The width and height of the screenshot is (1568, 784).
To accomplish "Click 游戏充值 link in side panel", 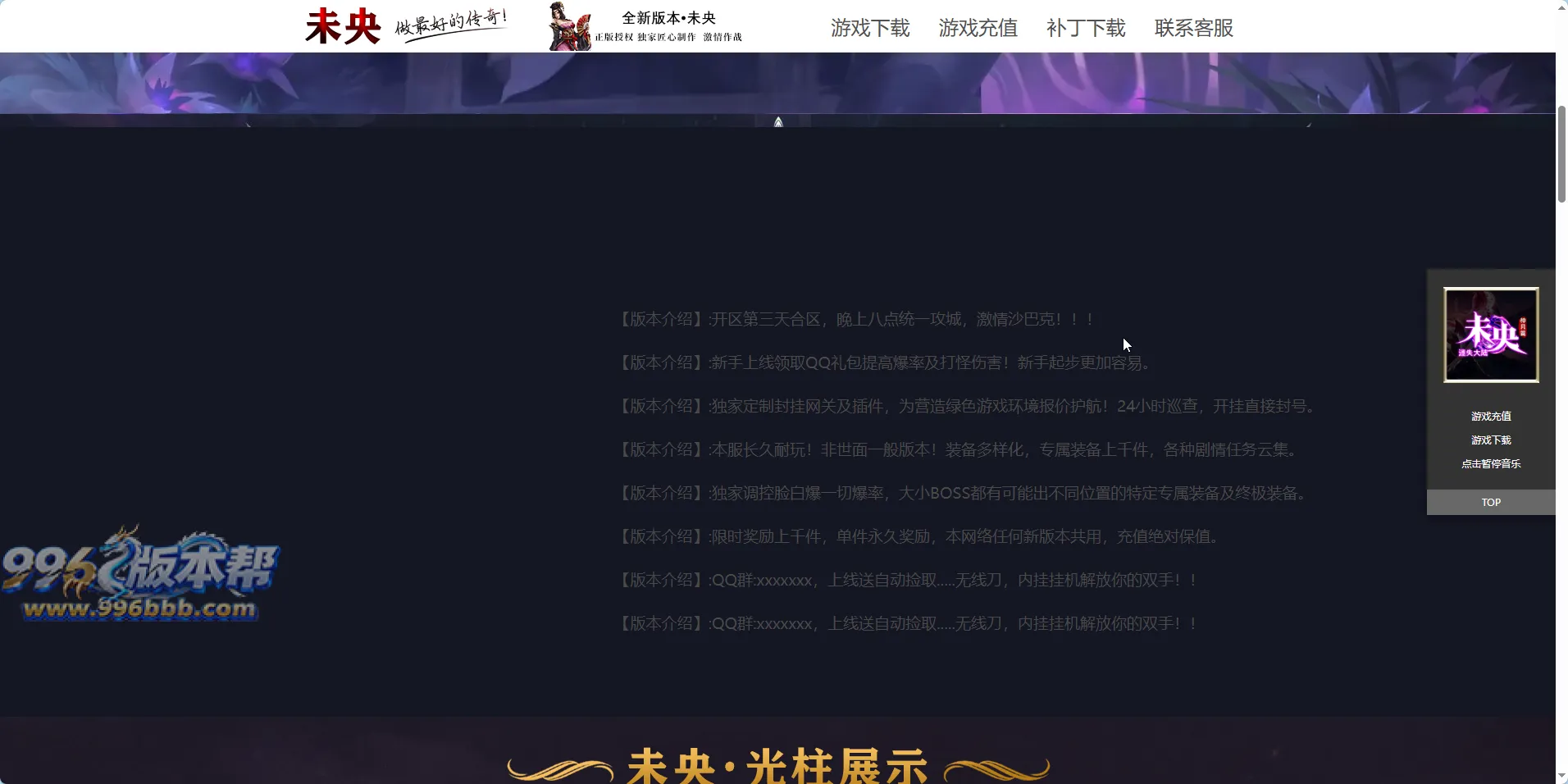I will pos(1491,417).
